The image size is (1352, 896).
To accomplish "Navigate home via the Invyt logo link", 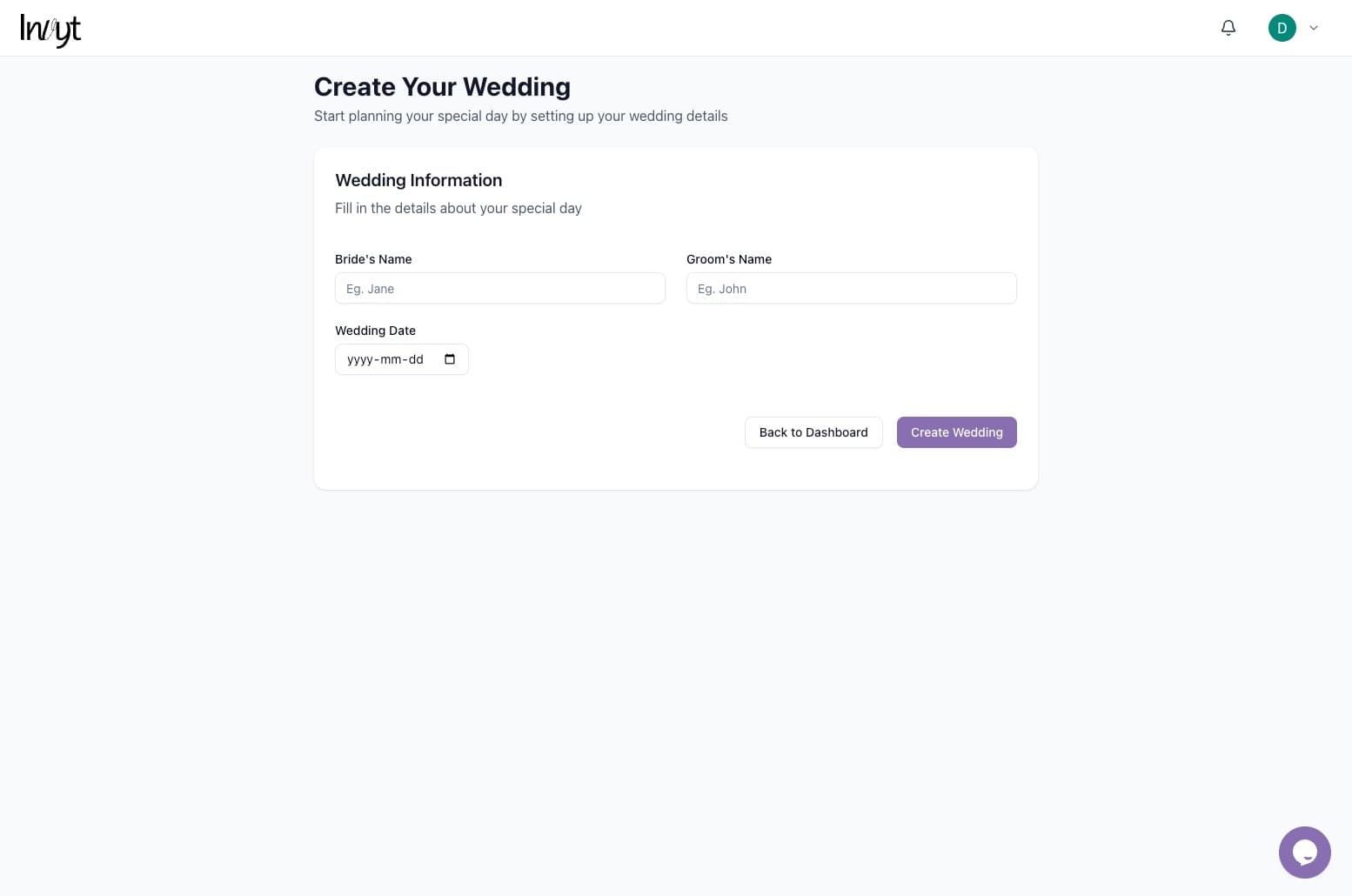I will tap(50, 30).
